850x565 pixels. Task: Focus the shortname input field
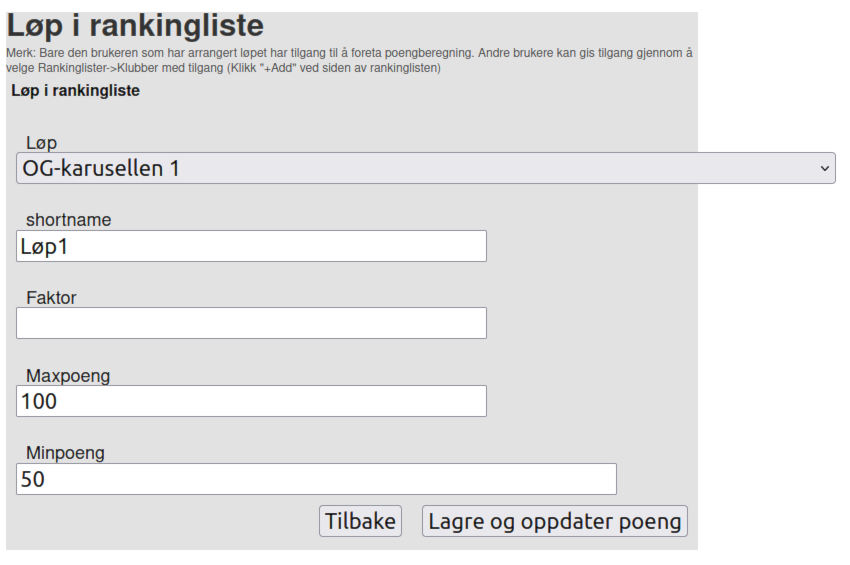tap(251, 246)
